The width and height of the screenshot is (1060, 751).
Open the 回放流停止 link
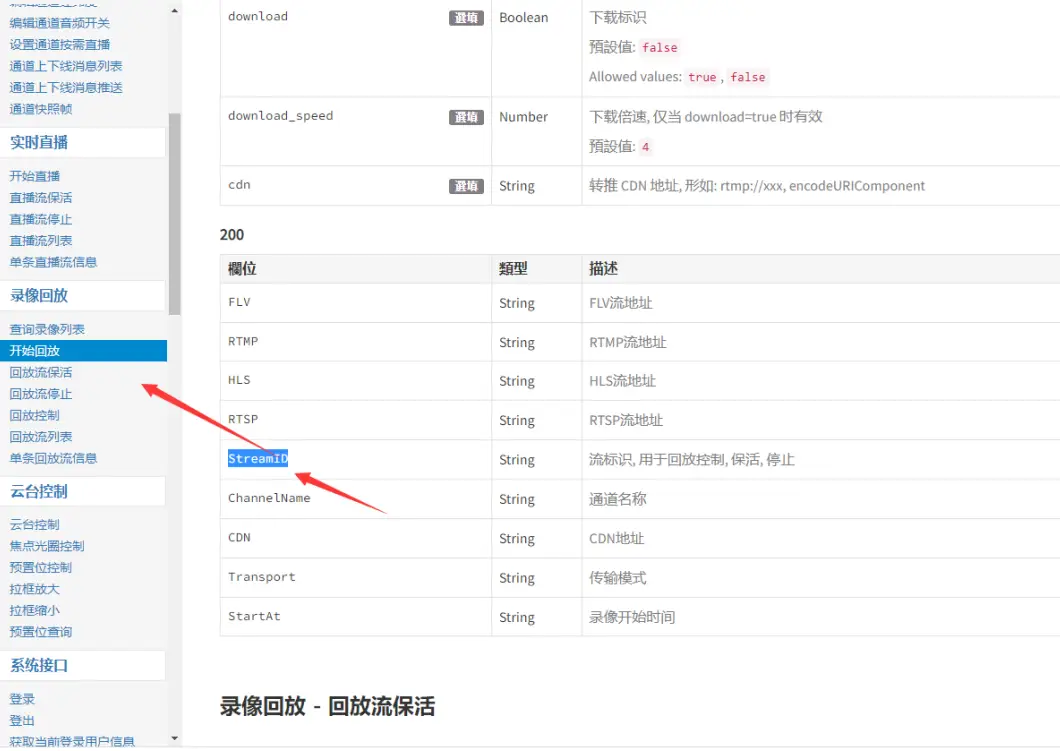click(41, 394)
